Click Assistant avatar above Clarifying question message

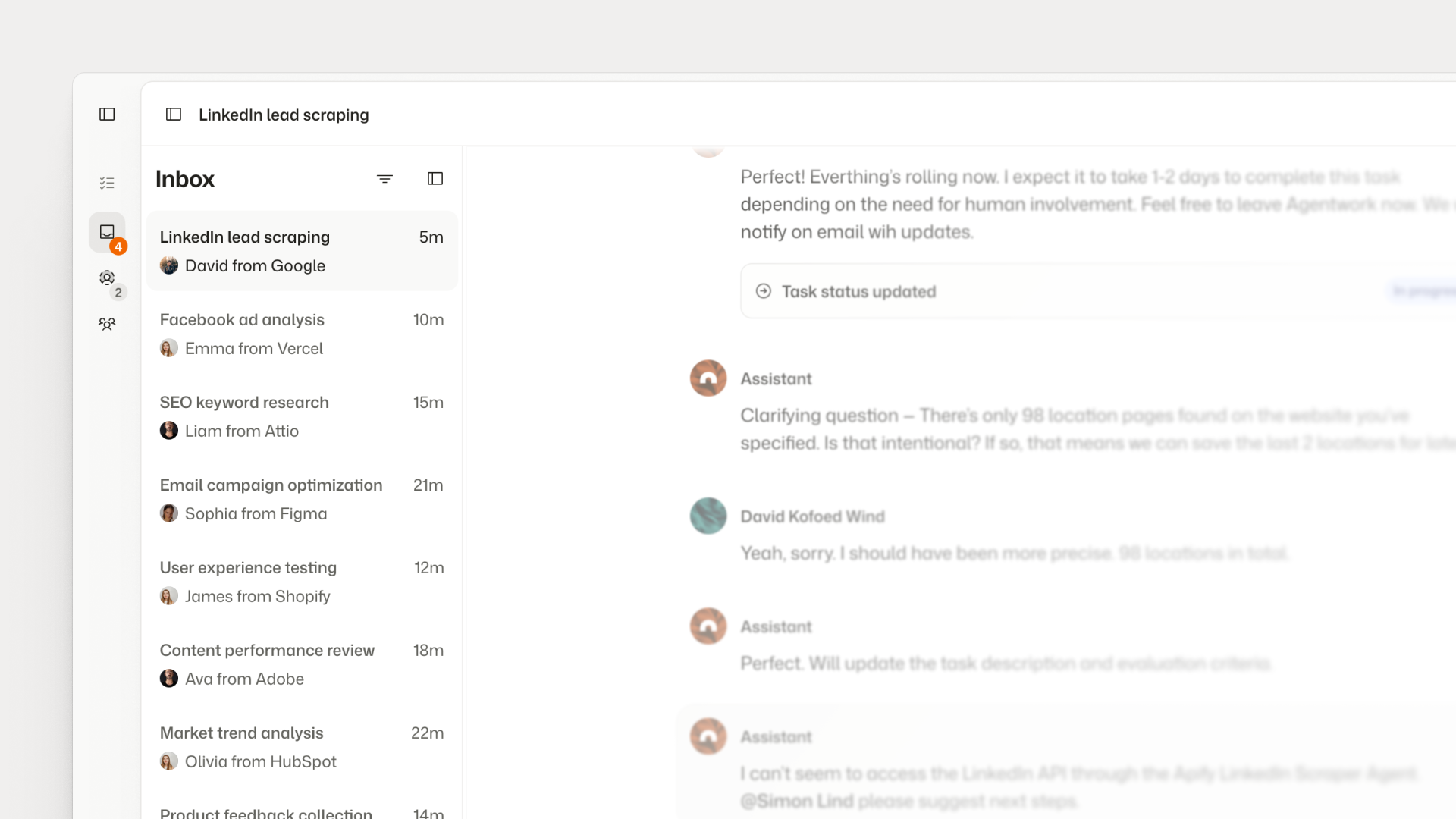pyautogui.click(x=708, y=378)
